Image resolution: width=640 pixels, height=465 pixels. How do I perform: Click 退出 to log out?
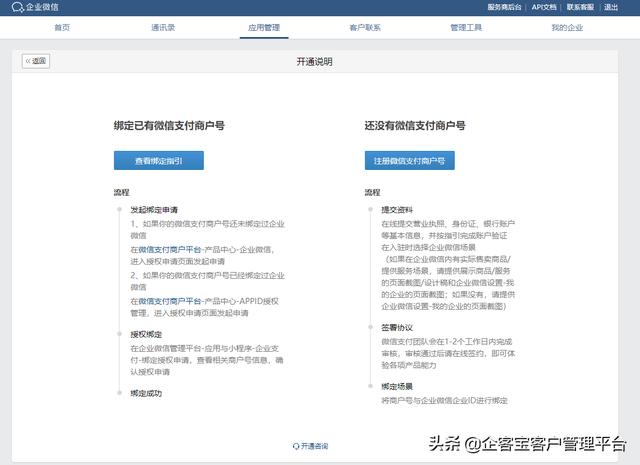(x=611, y=7)
